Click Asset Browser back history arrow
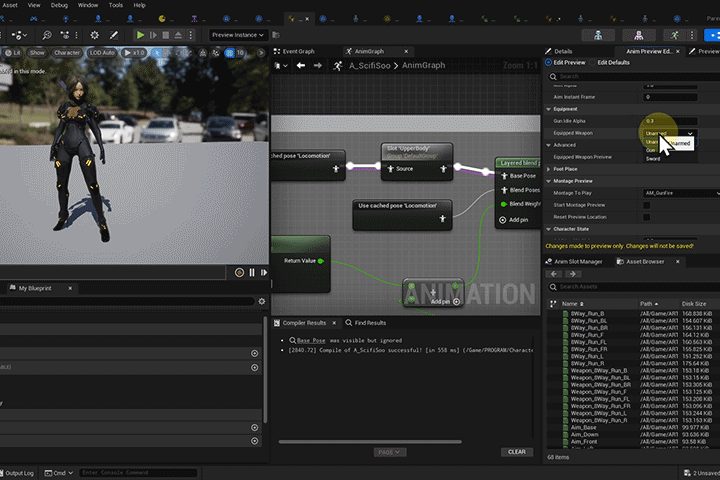 [x=554, y=274]
